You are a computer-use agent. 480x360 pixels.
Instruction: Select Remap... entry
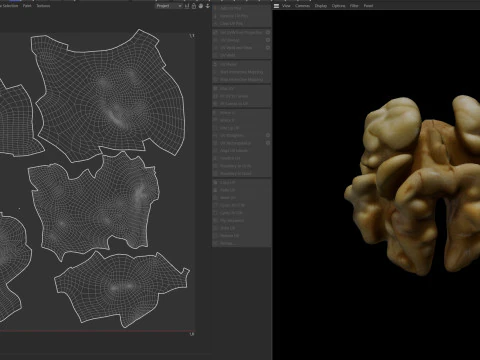pyautogui.click(x=242, y=243)
